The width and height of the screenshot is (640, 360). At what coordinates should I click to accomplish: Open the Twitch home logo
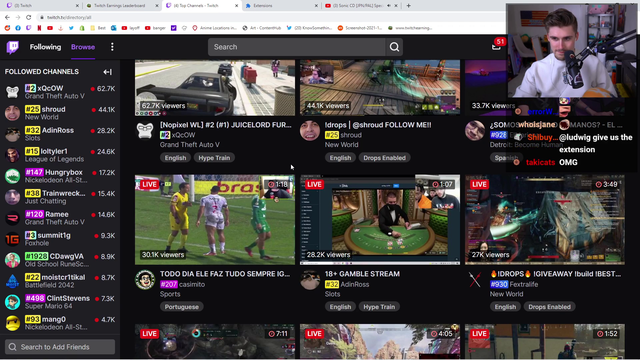pyautogui.click(x=13, y=47)
